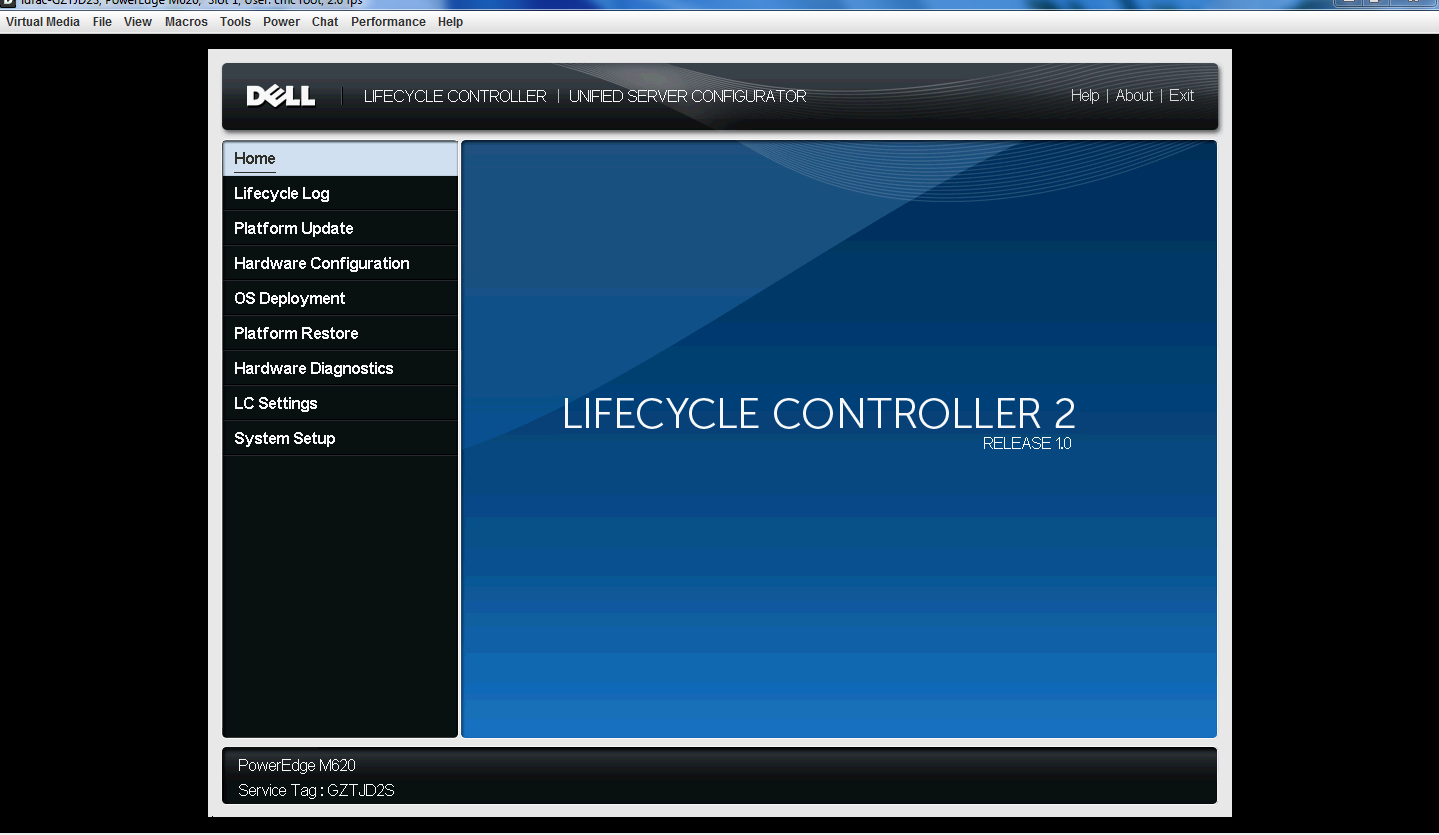Image resolution: width=1439 pixels, height=835 pixels.
Task: Open LC Settings
Action: coord(340,404)
